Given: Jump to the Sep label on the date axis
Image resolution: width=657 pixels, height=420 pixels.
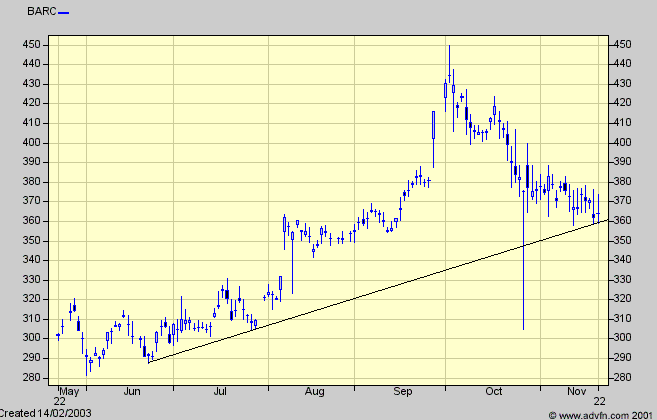Looking at the screenshot, I should tap(406, 391).
